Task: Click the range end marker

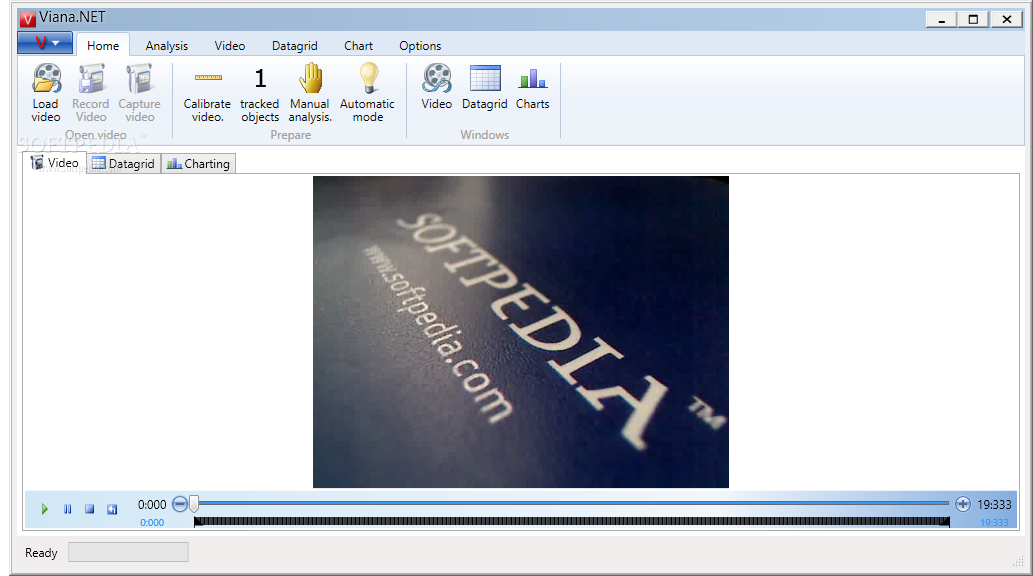Action: (x=945, y=522)
